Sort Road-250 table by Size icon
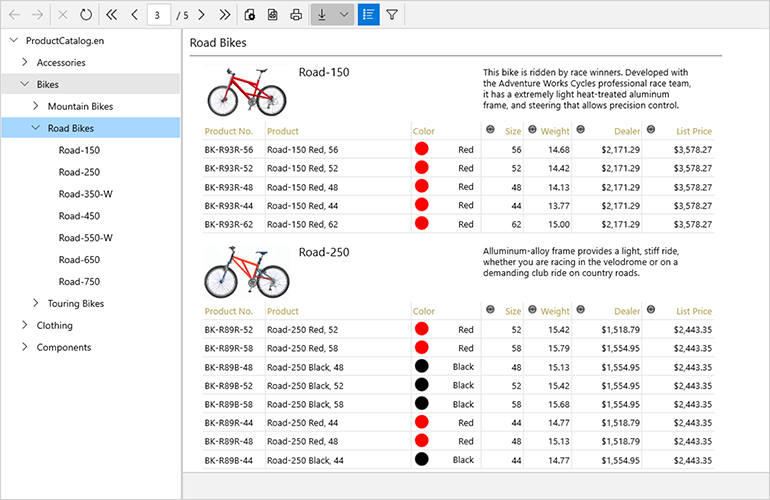 click(x=490, y=309)
